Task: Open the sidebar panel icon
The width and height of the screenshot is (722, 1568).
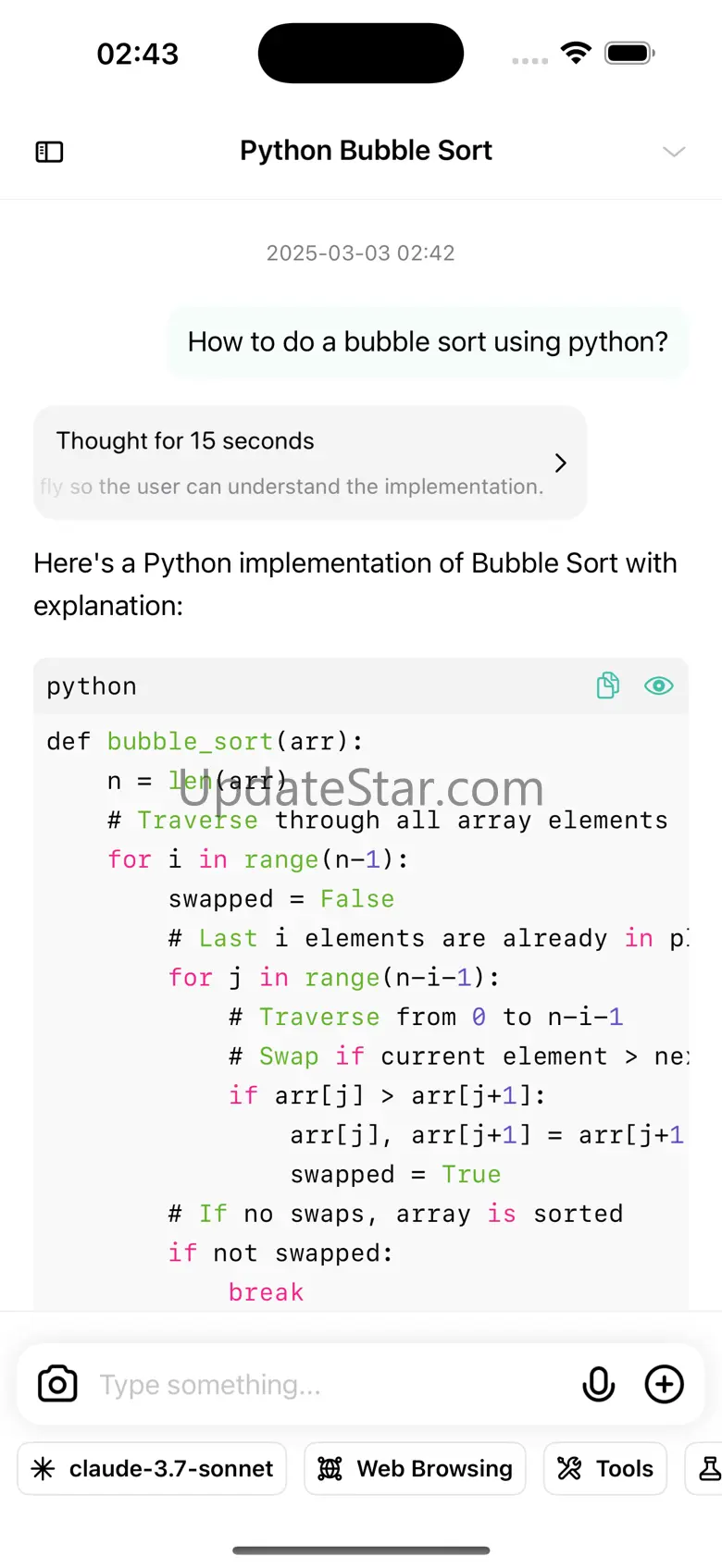Action: (x=49, y=152)
